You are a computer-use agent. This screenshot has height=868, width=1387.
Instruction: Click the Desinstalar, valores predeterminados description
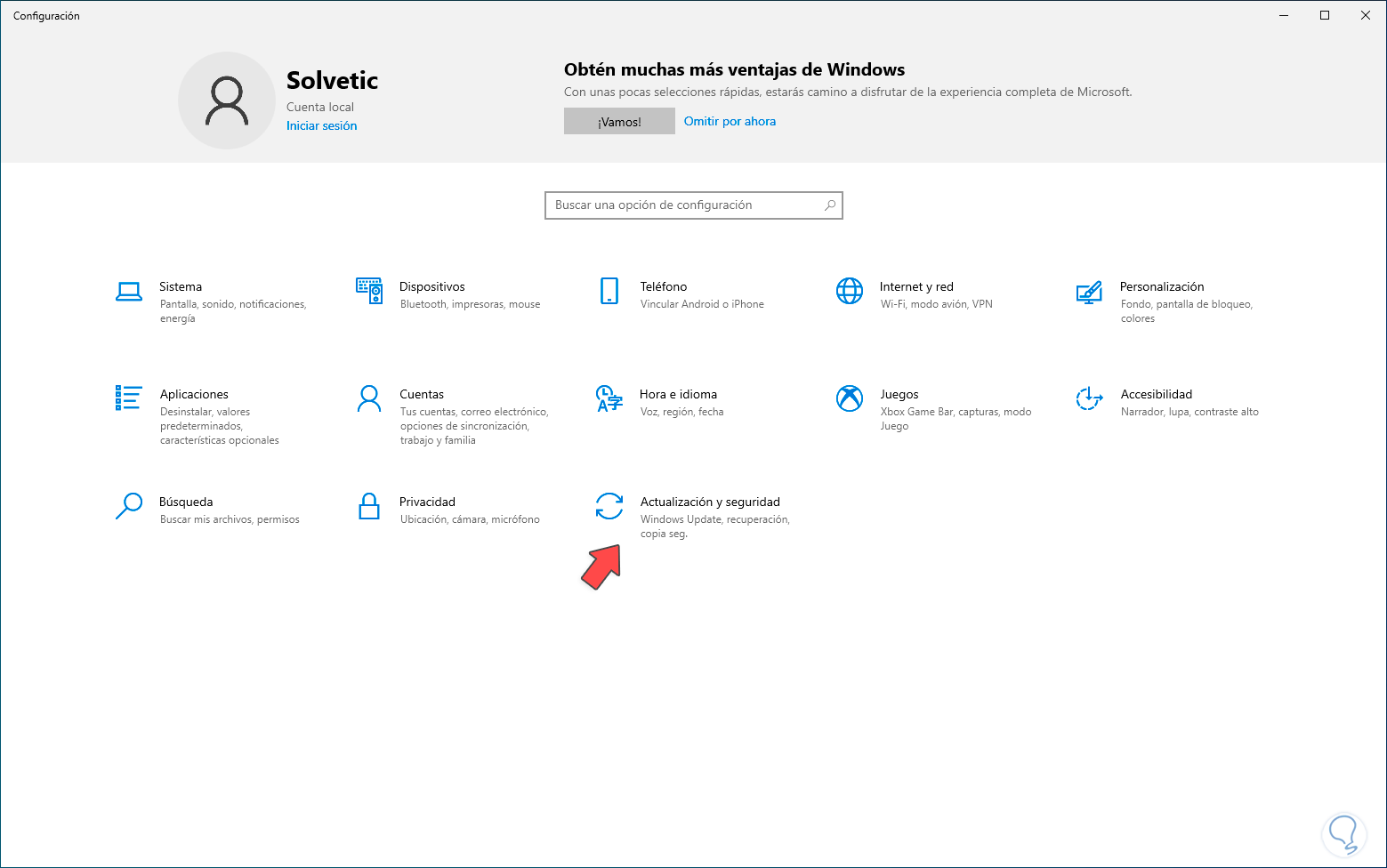point(220,426)
